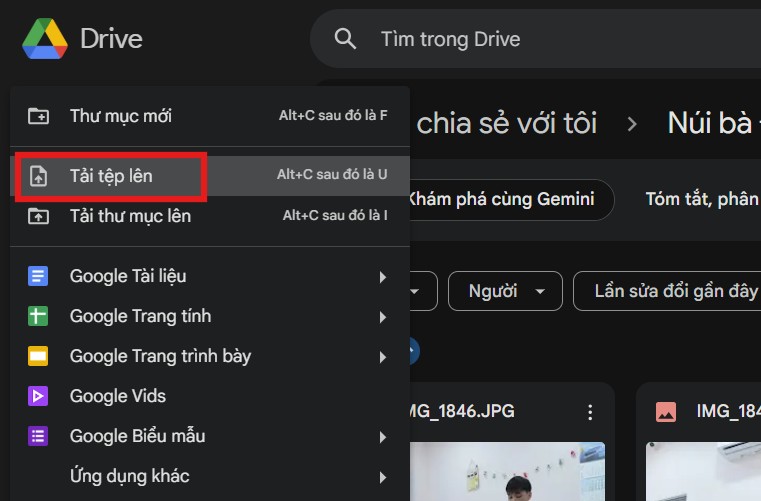Image resolution: width=761 pixels, height=501 pixels.
Task: Select 'Tải thư mục lên' menu entry
Action: (210, 216)
